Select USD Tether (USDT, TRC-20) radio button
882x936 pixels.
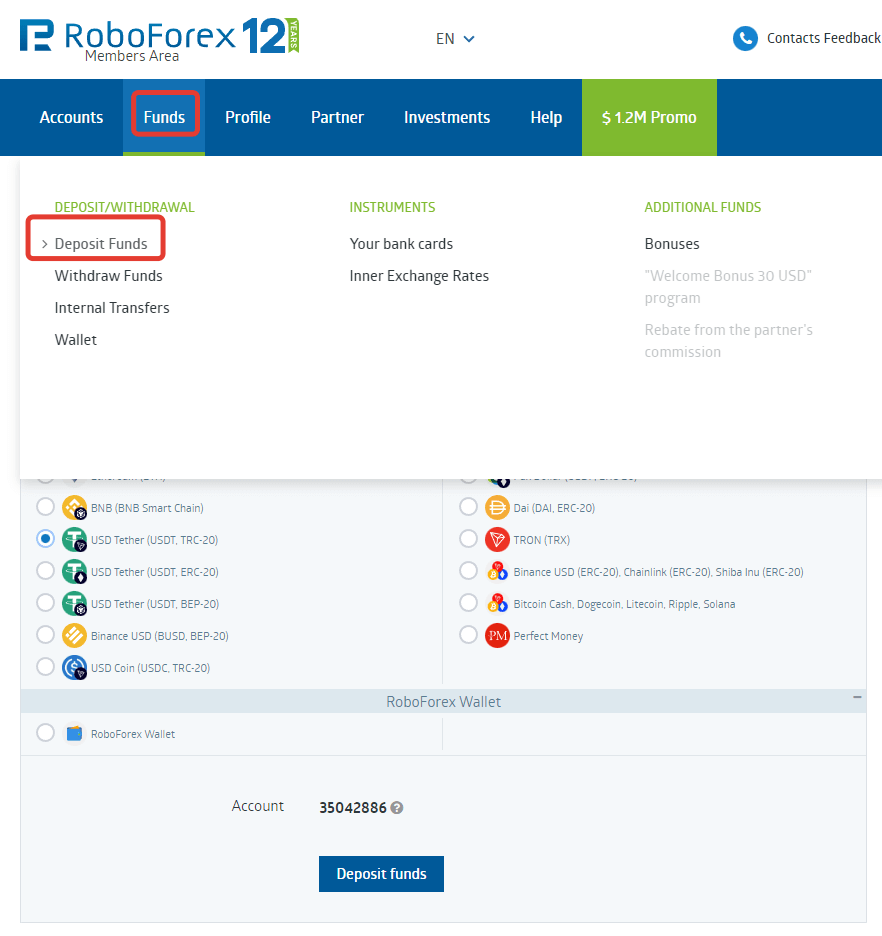[x=45, y=538]
